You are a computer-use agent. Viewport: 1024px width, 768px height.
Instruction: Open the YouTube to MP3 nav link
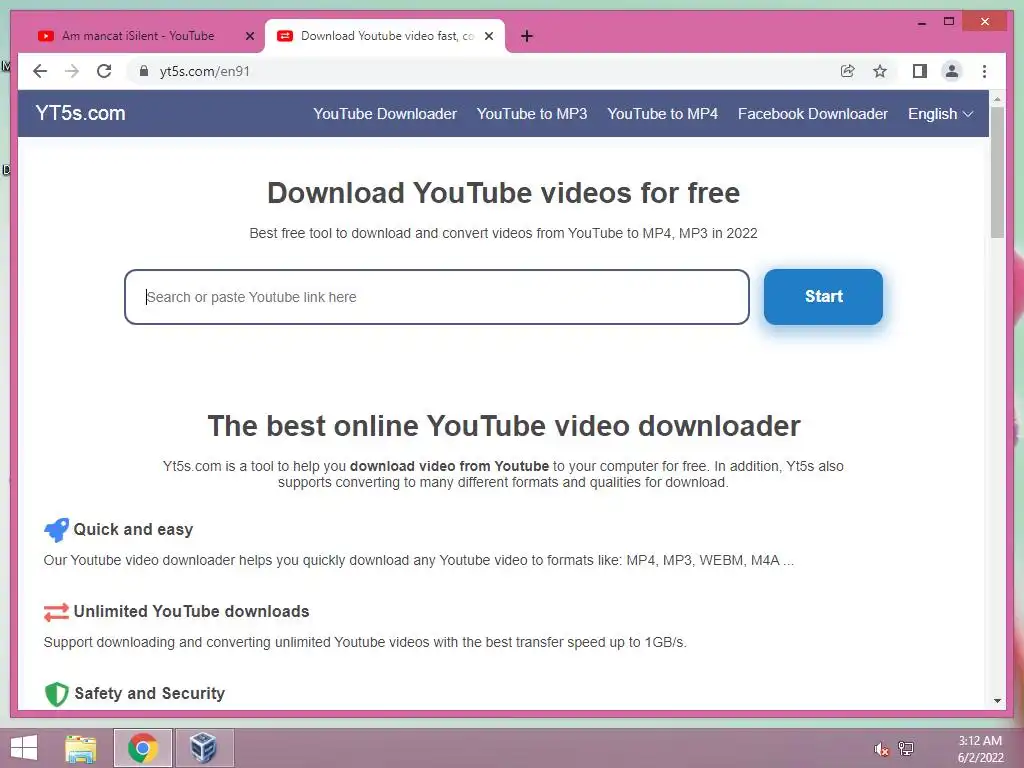532,114
